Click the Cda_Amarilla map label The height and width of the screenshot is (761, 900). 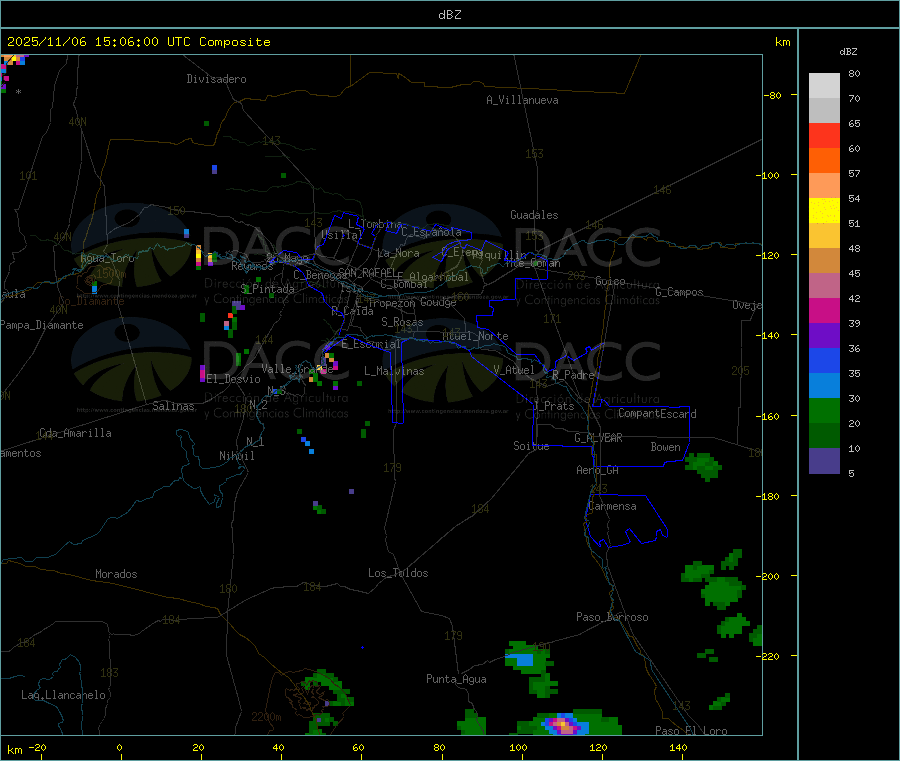[75, 433]
